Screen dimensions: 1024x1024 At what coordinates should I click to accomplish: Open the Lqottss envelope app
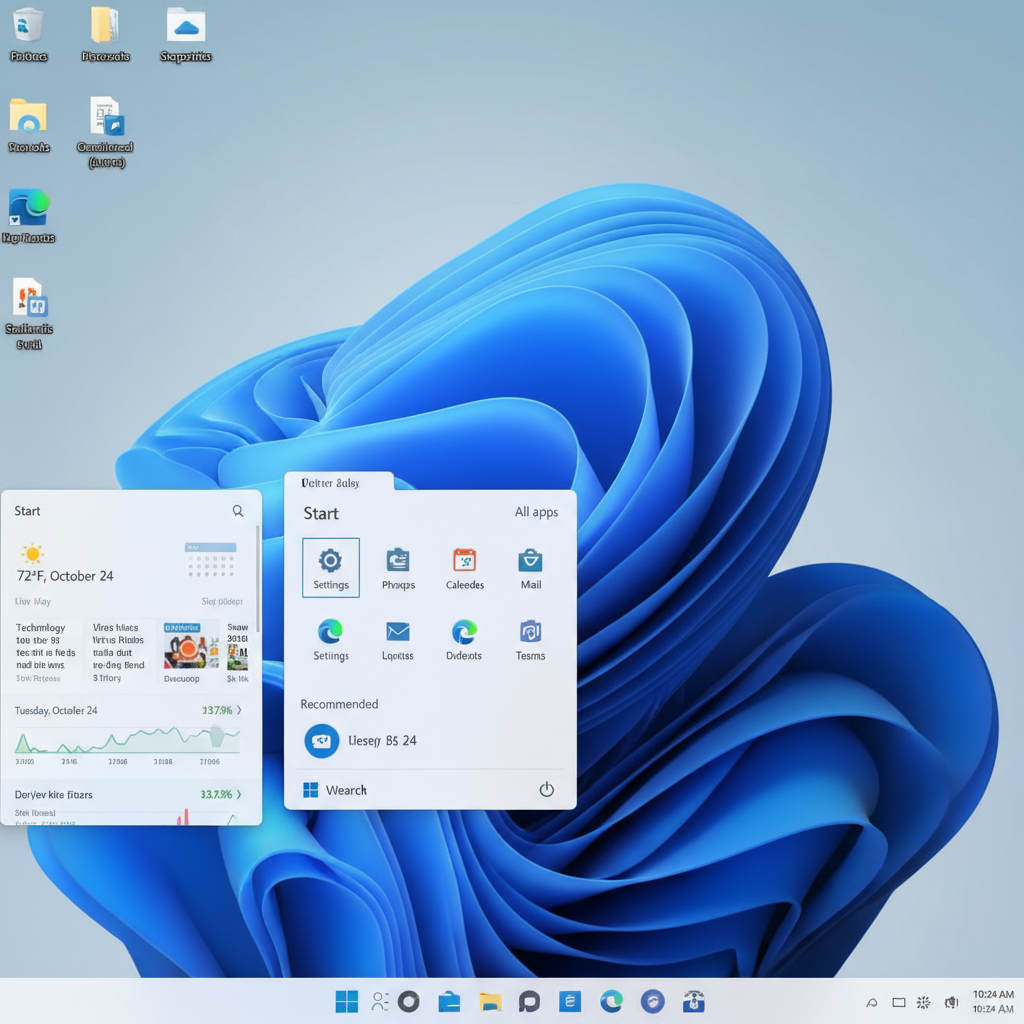tap(398, 639)
